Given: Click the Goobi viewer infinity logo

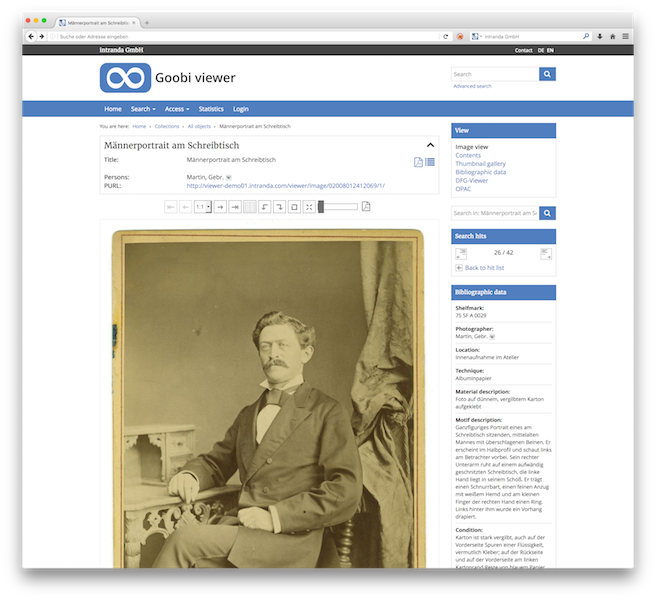Looking at the screenshot, I should pos(125,78).
